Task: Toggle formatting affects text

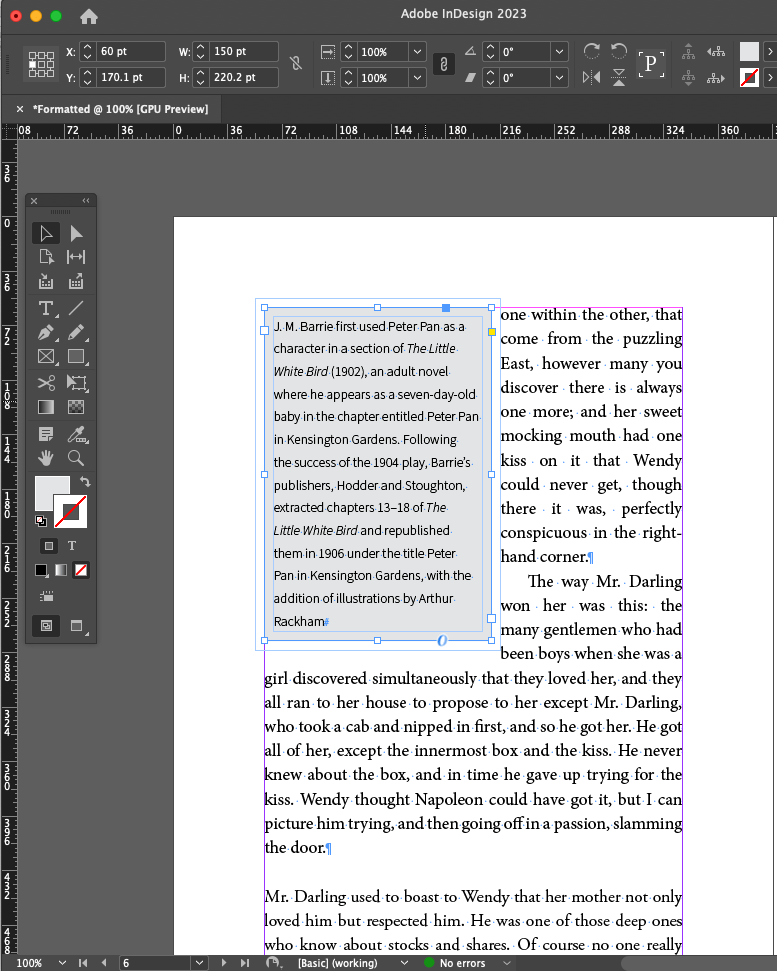Action: (72, 546)
